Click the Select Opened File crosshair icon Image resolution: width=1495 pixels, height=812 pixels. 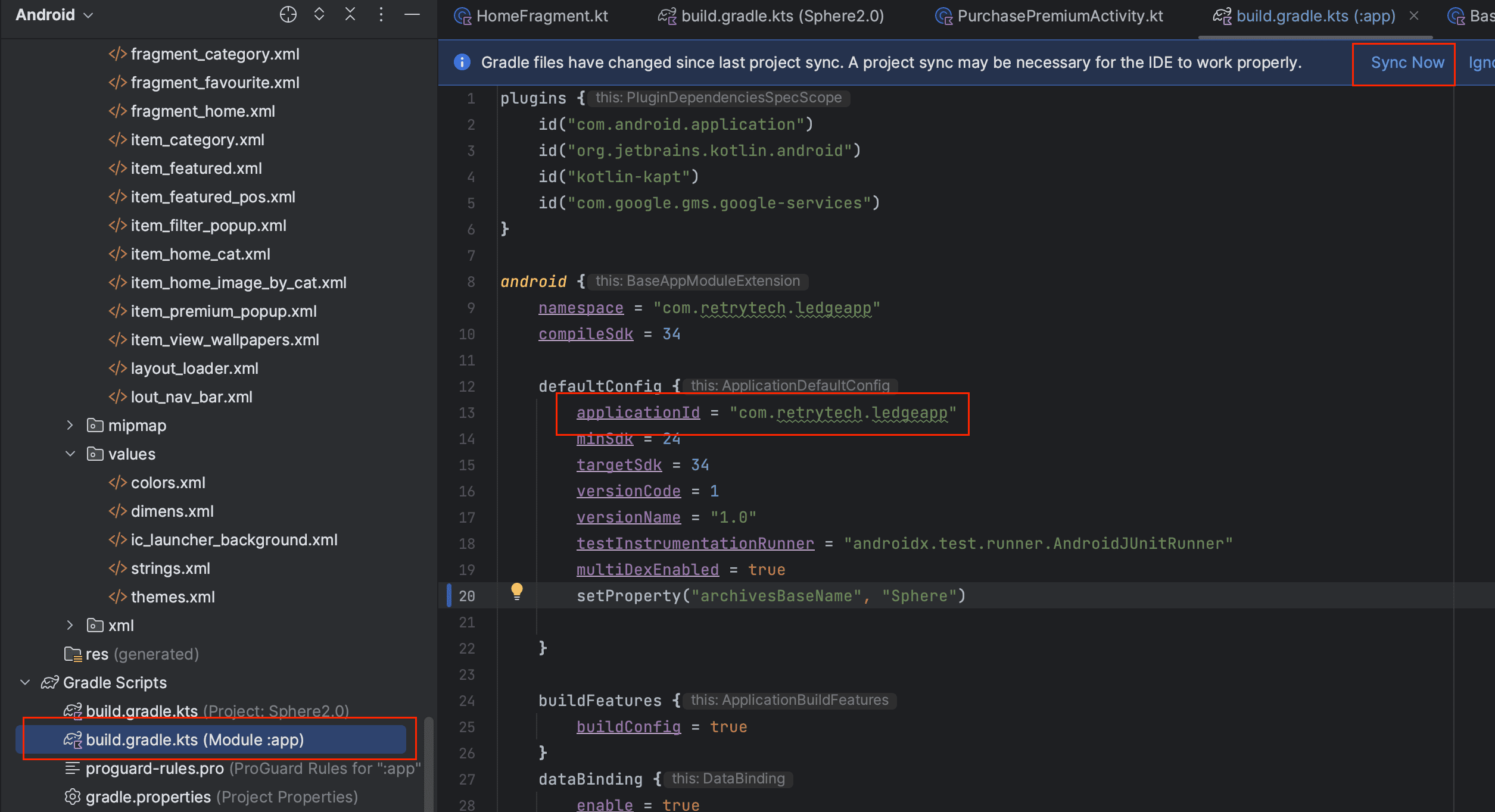288,14
